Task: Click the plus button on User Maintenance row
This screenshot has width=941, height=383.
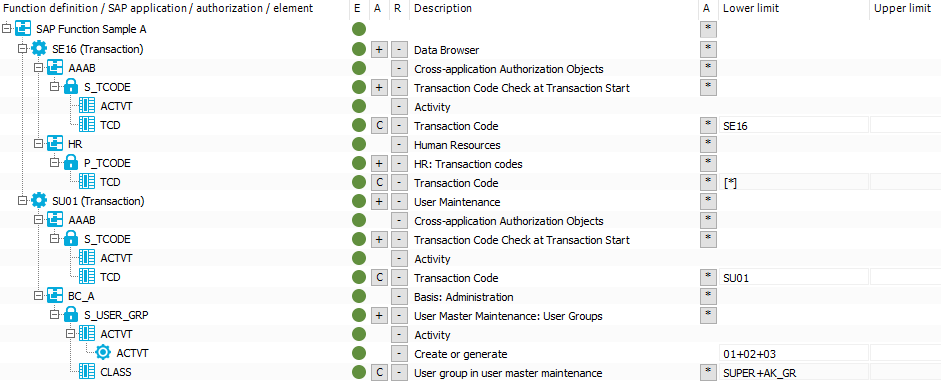Action: [379, 202]
